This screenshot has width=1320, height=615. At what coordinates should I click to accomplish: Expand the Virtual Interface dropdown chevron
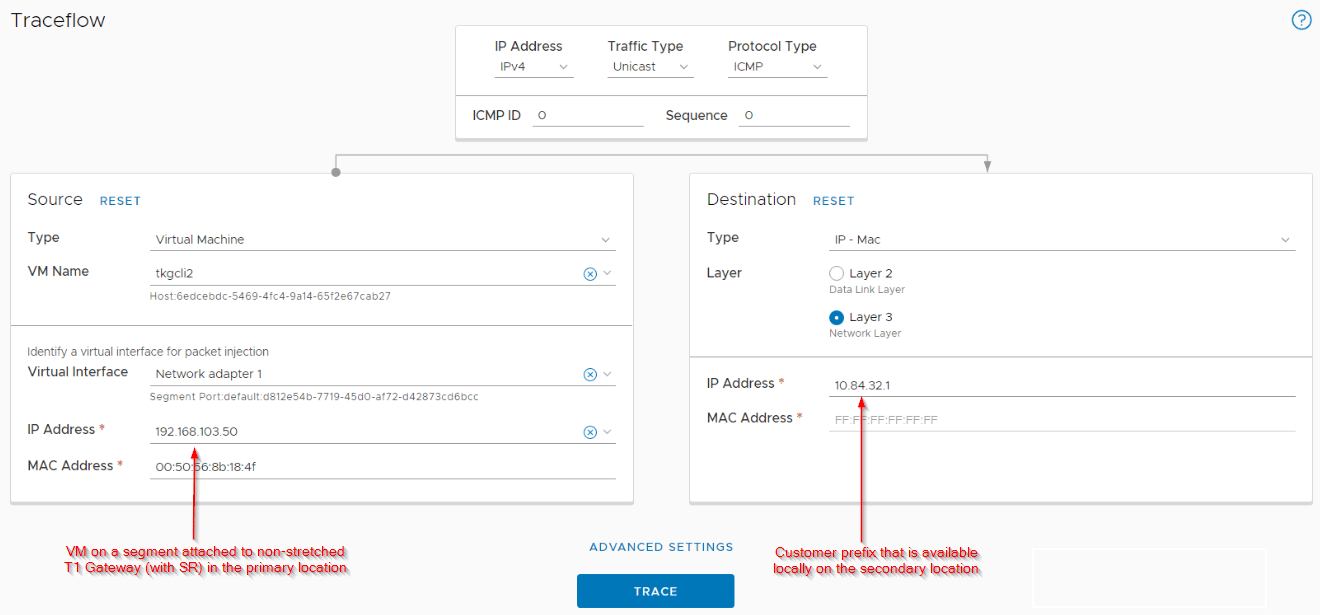[606, 374]
